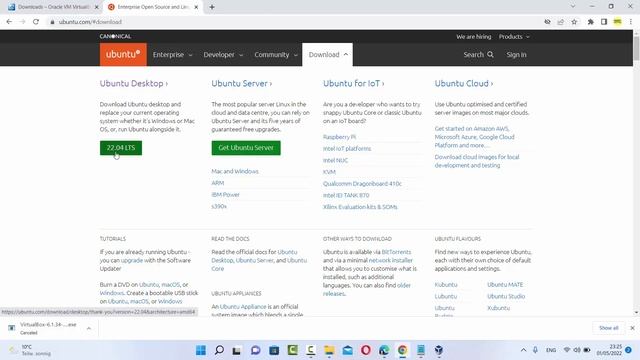Click the IBM Power link
Viewport: 640px width, 360px height.
225,194
